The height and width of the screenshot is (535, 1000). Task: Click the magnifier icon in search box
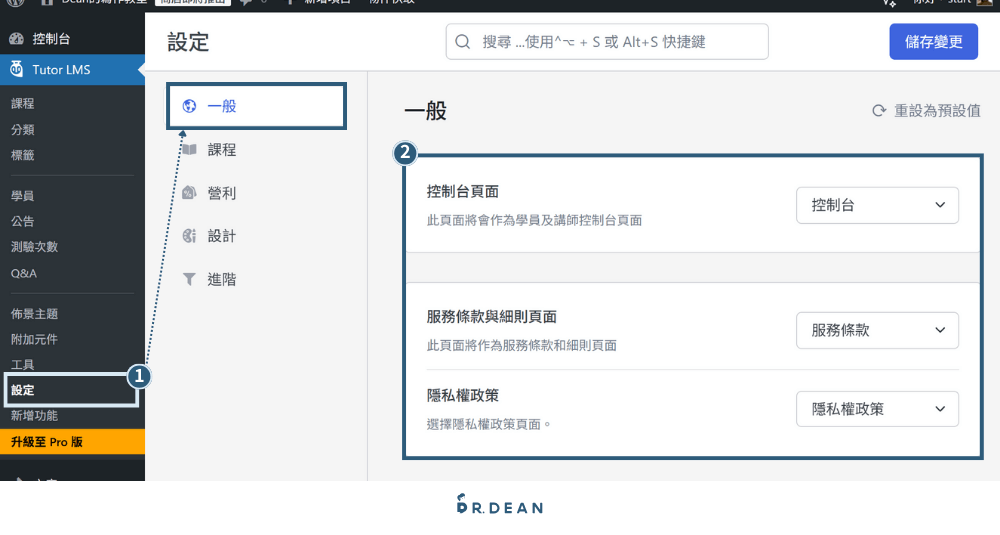tap(463, 42)
